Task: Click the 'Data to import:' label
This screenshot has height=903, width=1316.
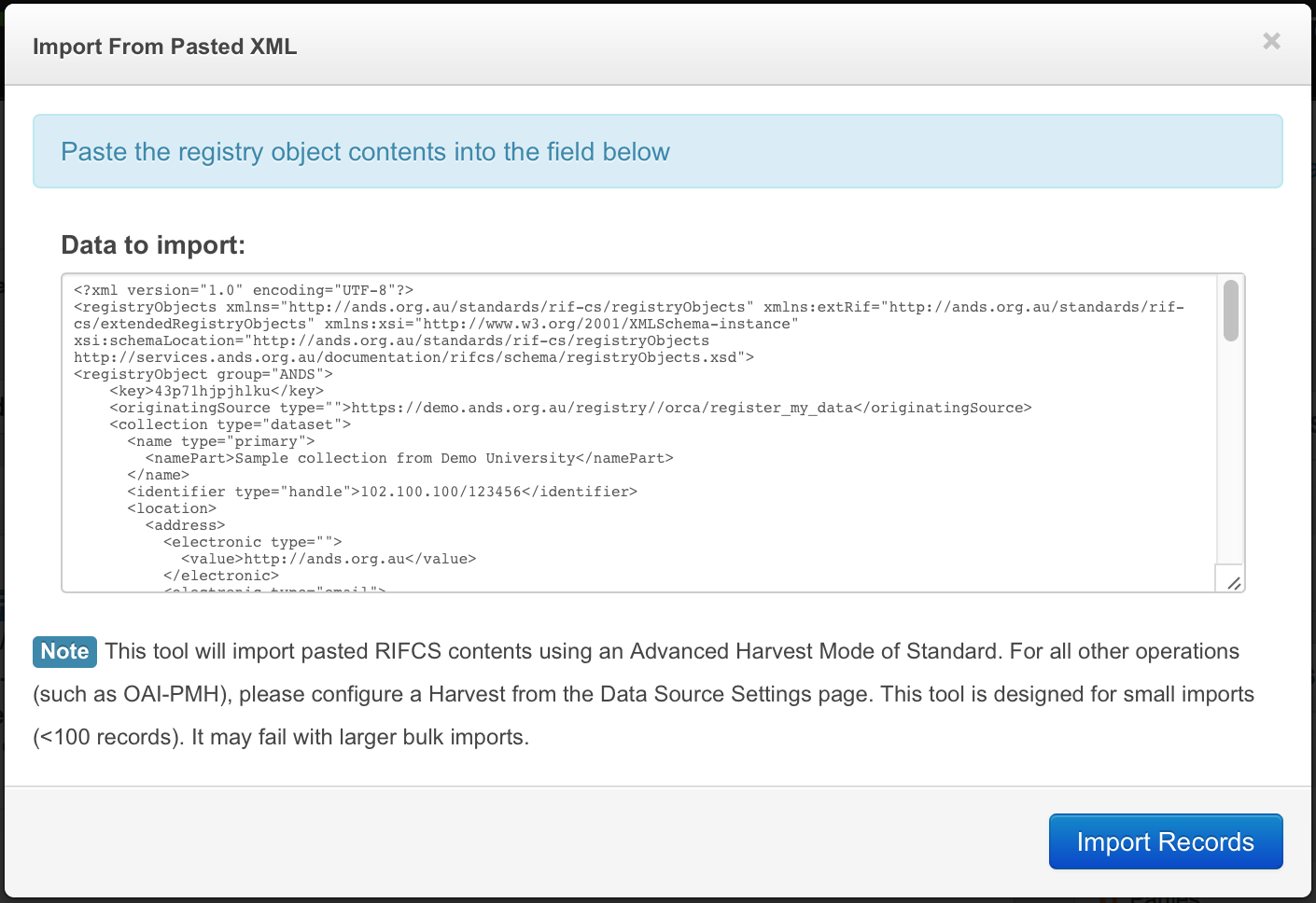Action: click(153, 245)
